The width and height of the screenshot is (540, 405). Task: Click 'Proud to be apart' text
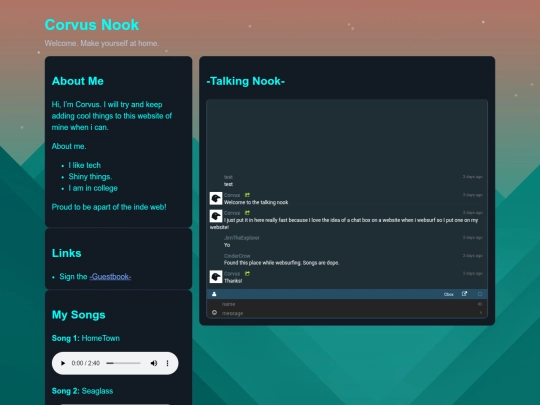[109, 207]
